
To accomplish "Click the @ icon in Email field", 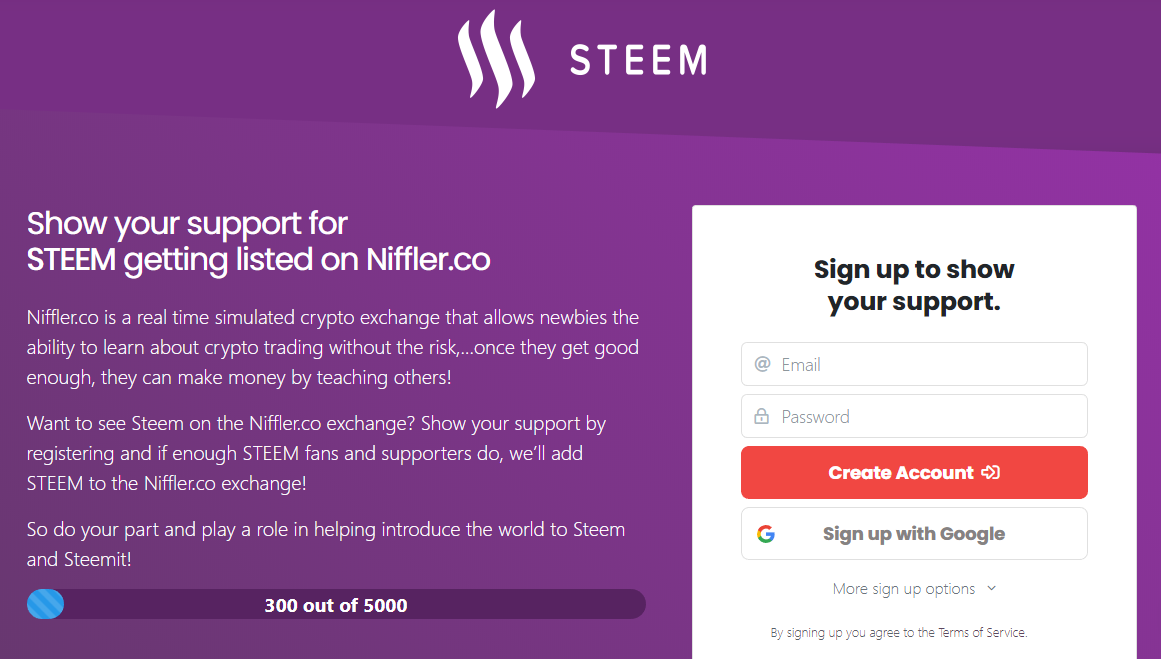I will click(762, 364).
